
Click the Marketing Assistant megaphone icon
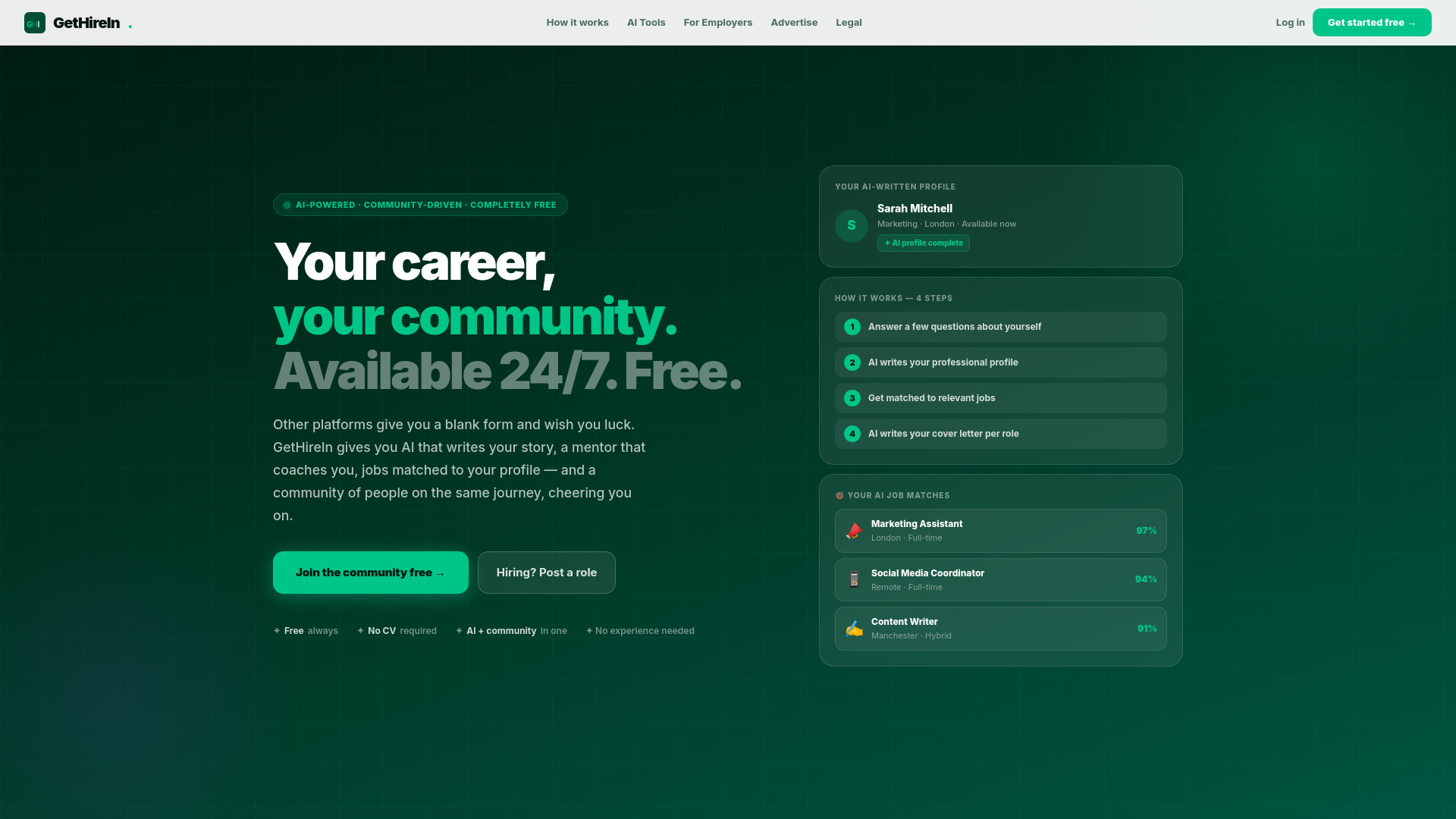tap(854, 531)
